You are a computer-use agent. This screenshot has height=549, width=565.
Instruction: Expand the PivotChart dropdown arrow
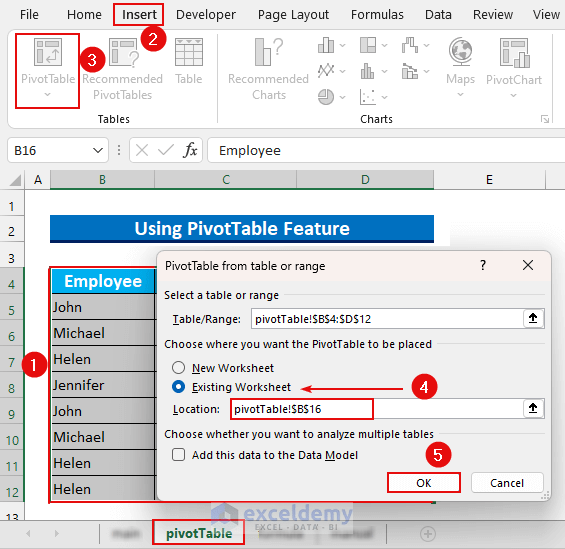[x=514, y=95]
